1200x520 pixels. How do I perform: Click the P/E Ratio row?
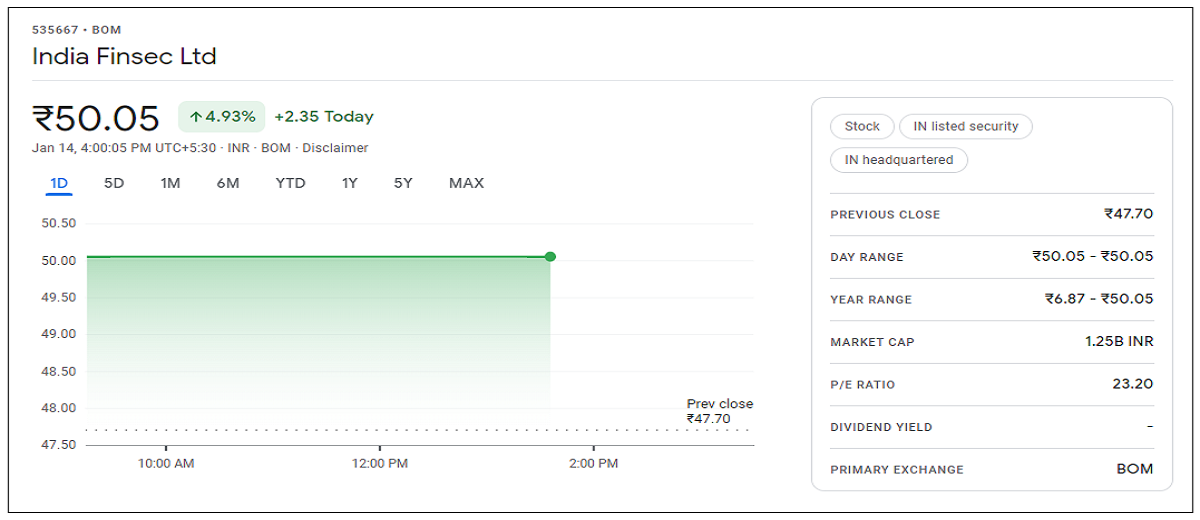coord(991,384)
